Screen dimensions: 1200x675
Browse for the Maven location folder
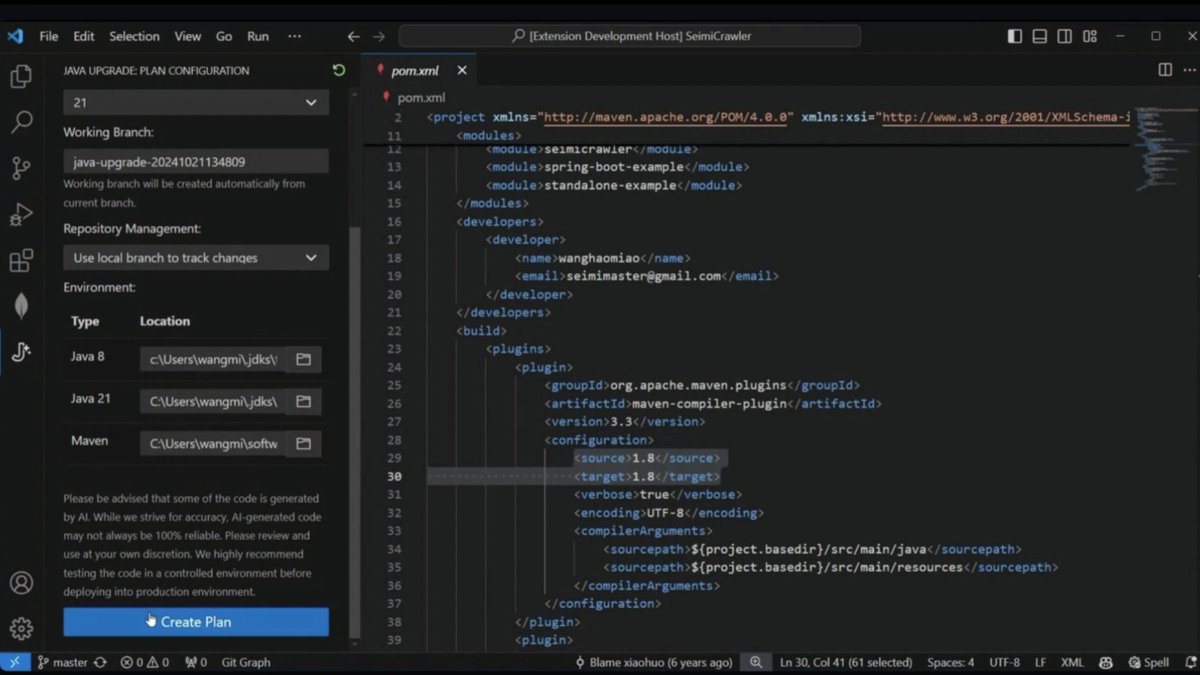pyautogui.click(x=303, y=443)
